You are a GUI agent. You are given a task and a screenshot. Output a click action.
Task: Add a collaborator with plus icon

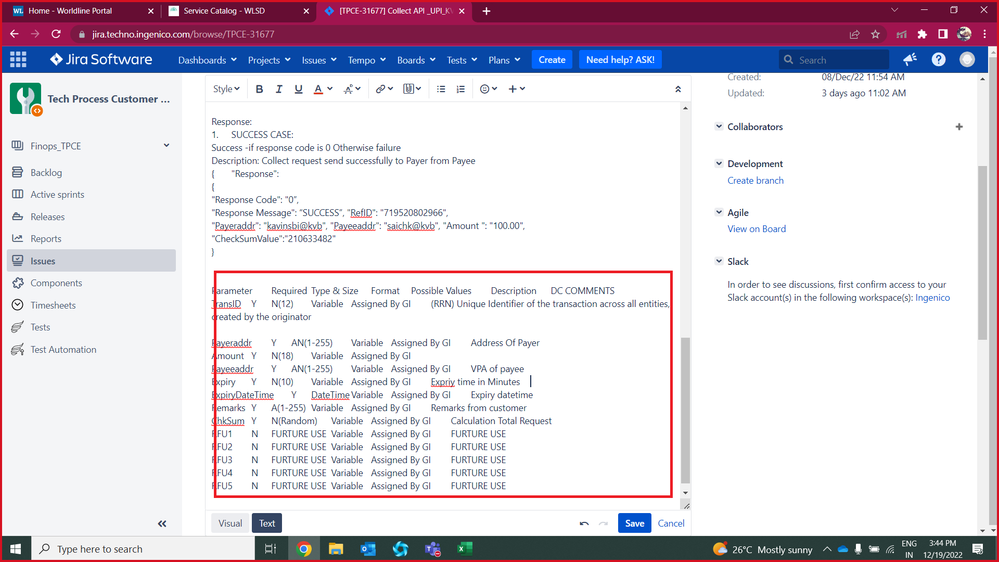[959, 127]
